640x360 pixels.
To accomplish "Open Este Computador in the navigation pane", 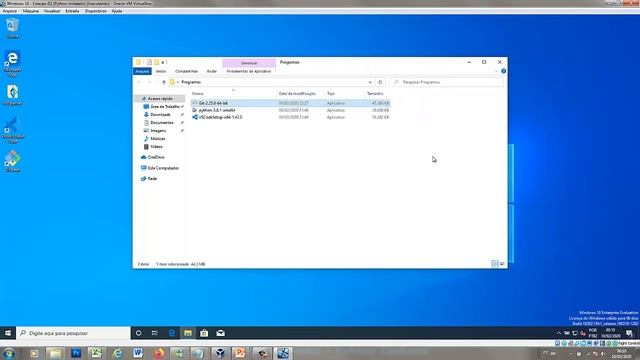I will (x=162, y=168).
